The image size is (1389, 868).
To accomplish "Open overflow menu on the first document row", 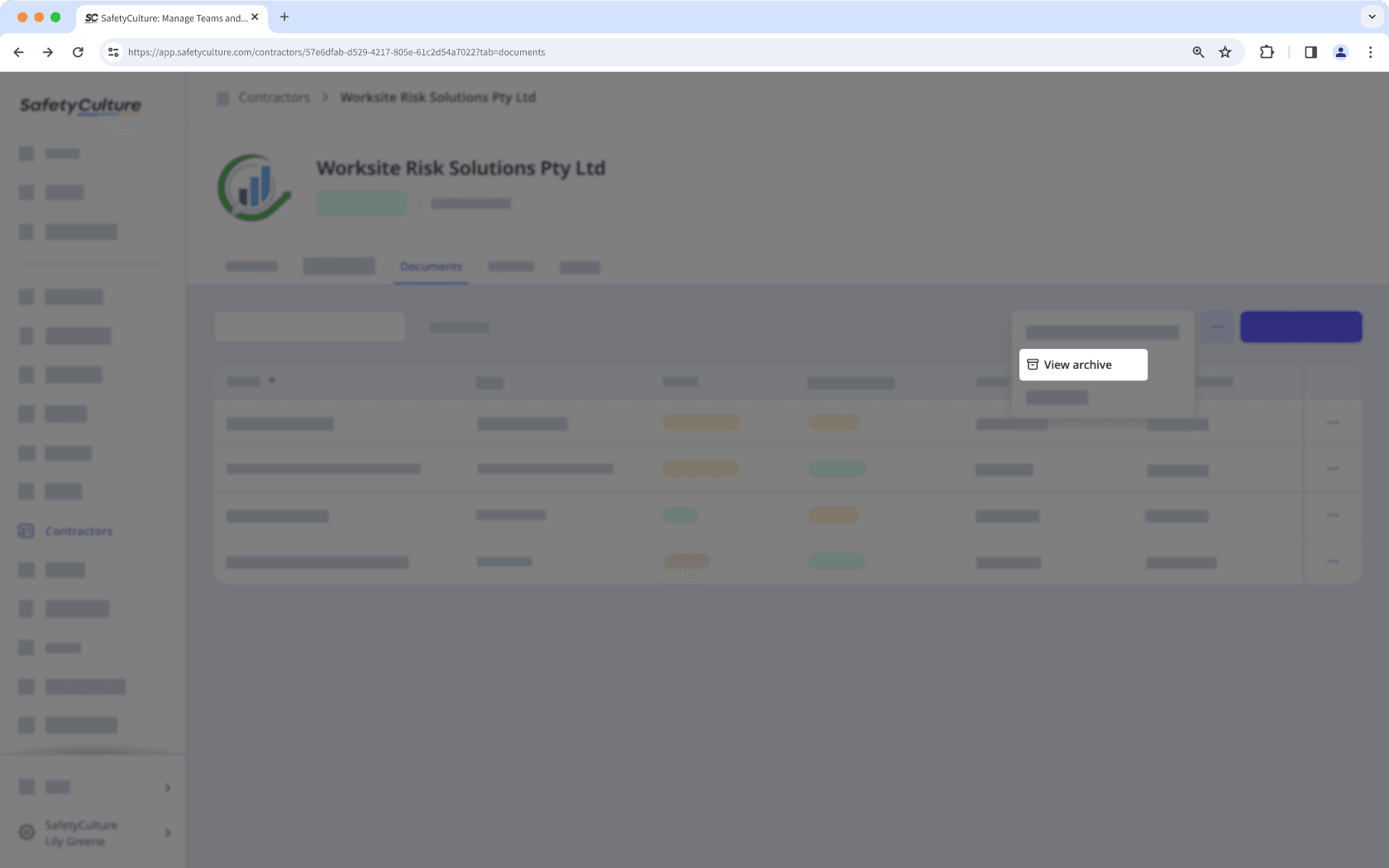I will (x=1332, y=422).
